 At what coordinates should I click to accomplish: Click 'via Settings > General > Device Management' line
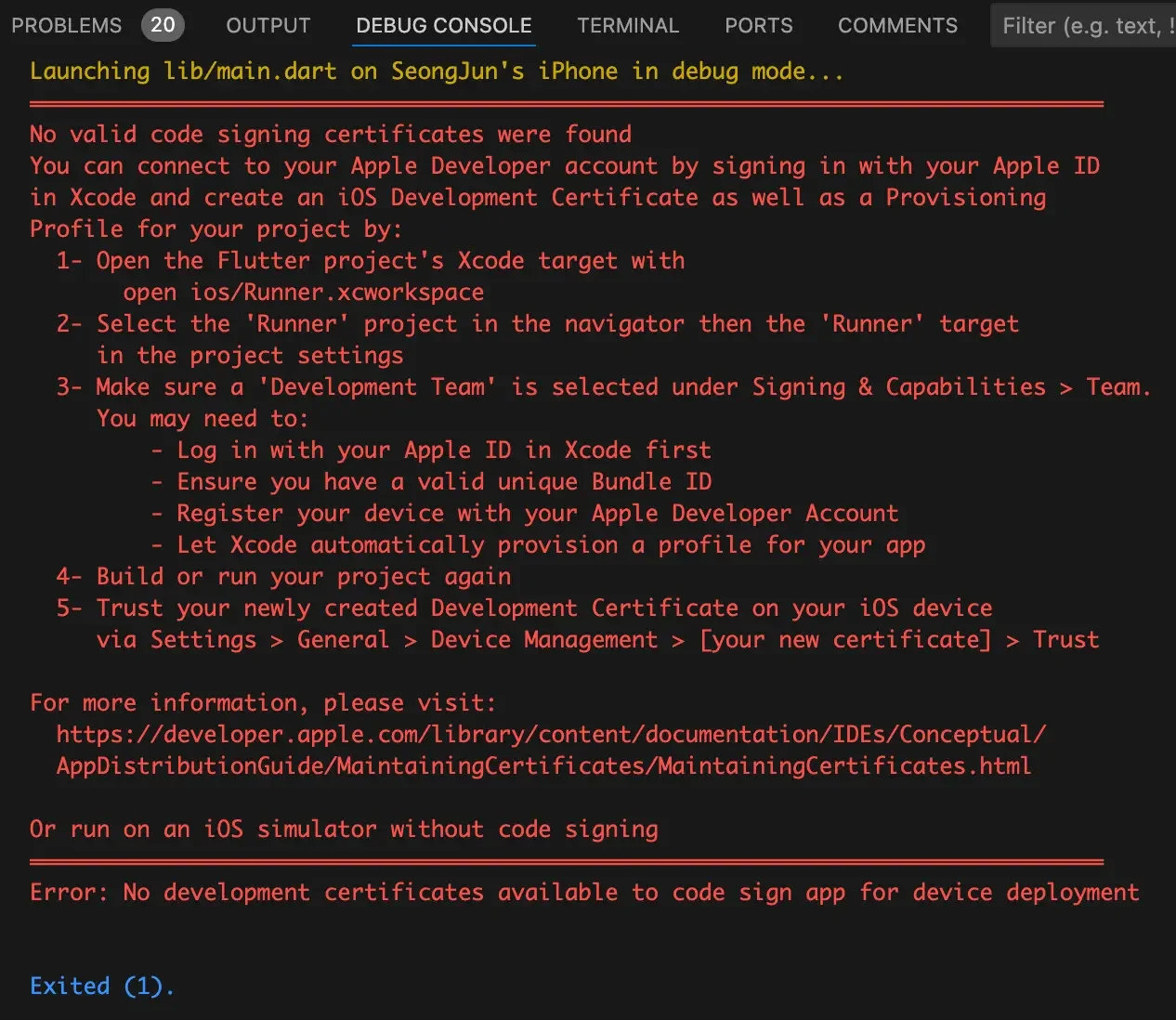(x=597, y=640)
